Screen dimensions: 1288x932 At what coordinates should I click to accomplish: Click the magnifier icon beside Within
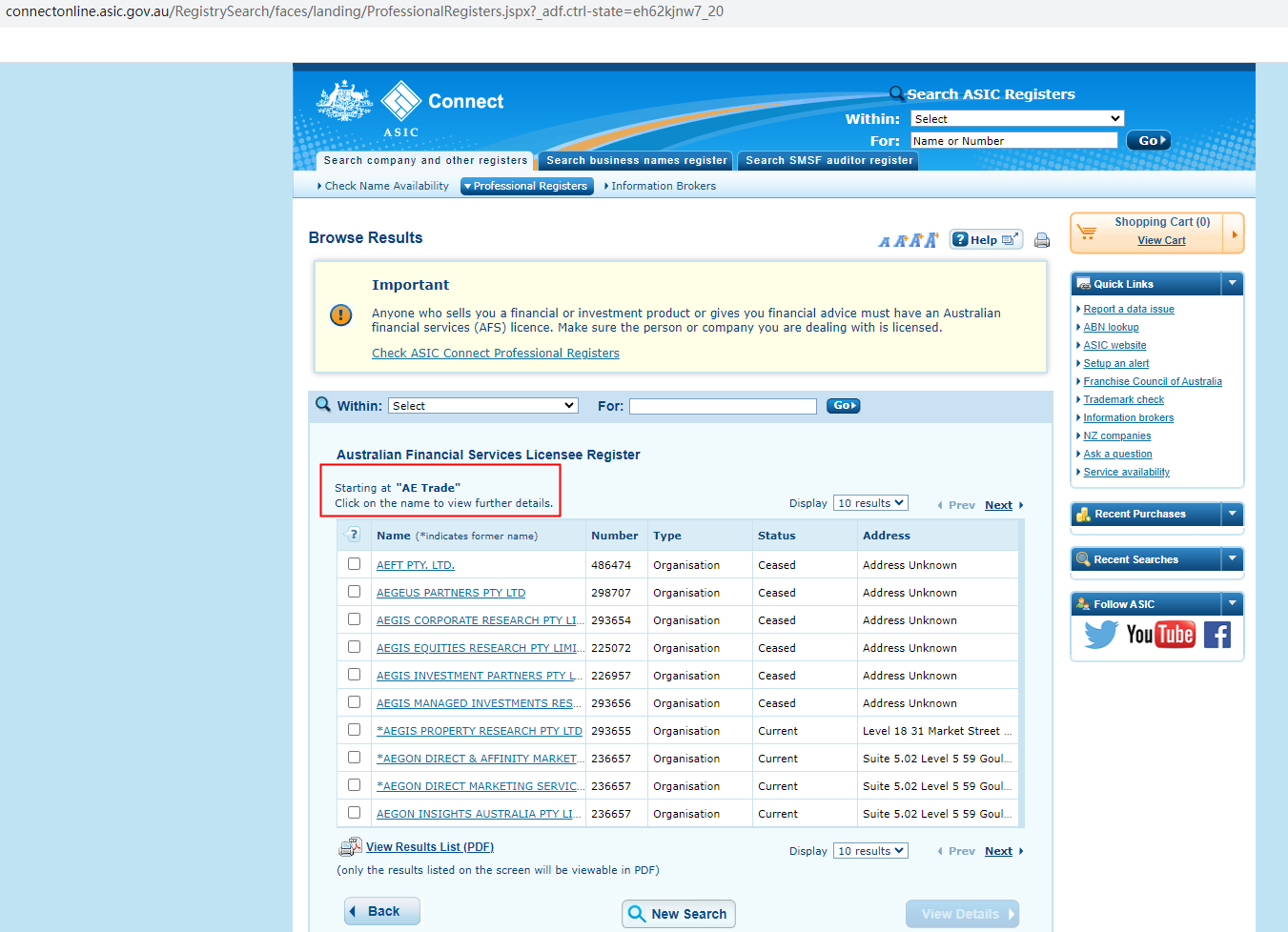(x=323, y=404)
